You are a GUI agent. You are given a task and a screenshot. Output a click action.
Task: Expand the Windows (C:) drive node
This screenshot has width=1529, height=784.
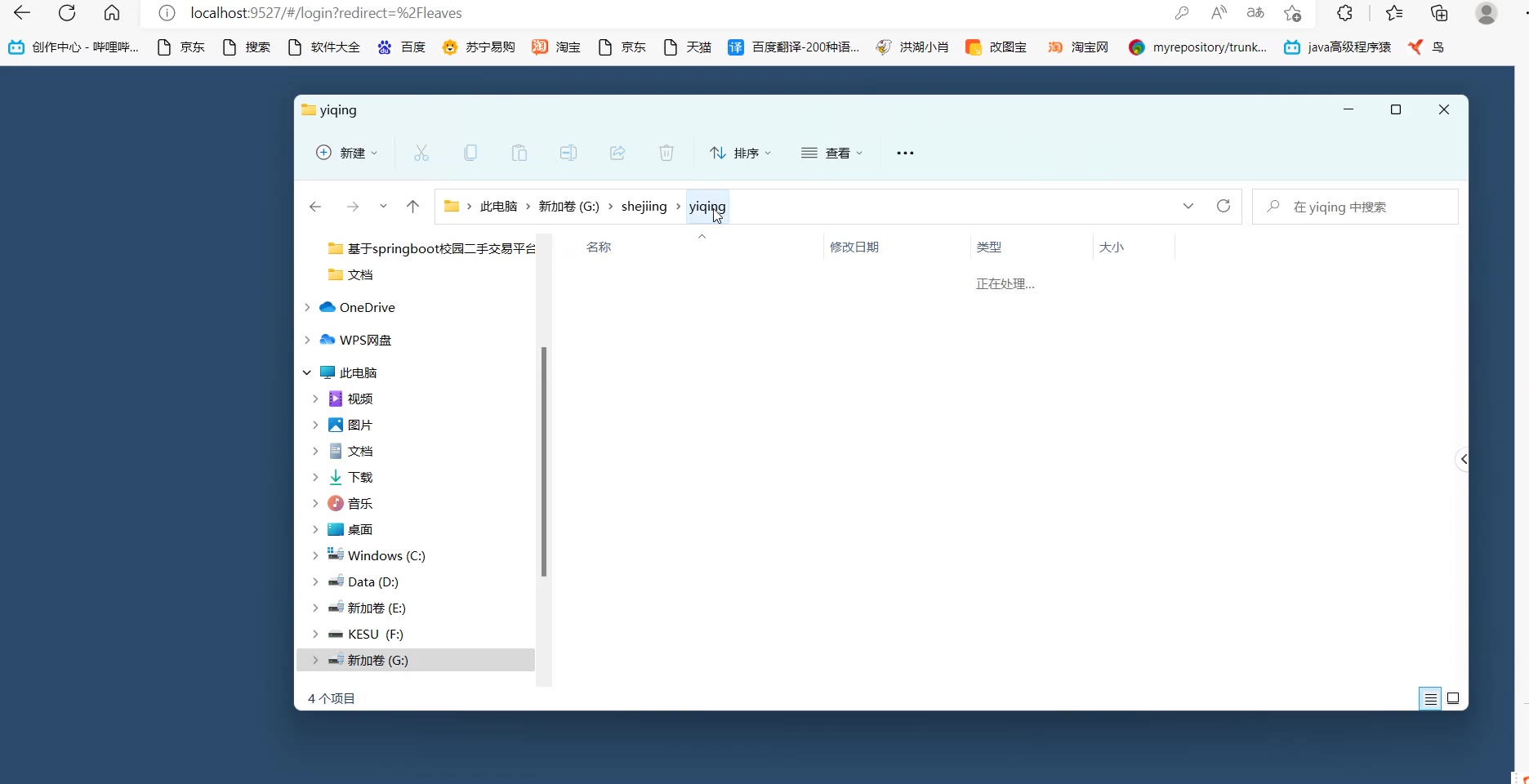[x=315, y=555]
